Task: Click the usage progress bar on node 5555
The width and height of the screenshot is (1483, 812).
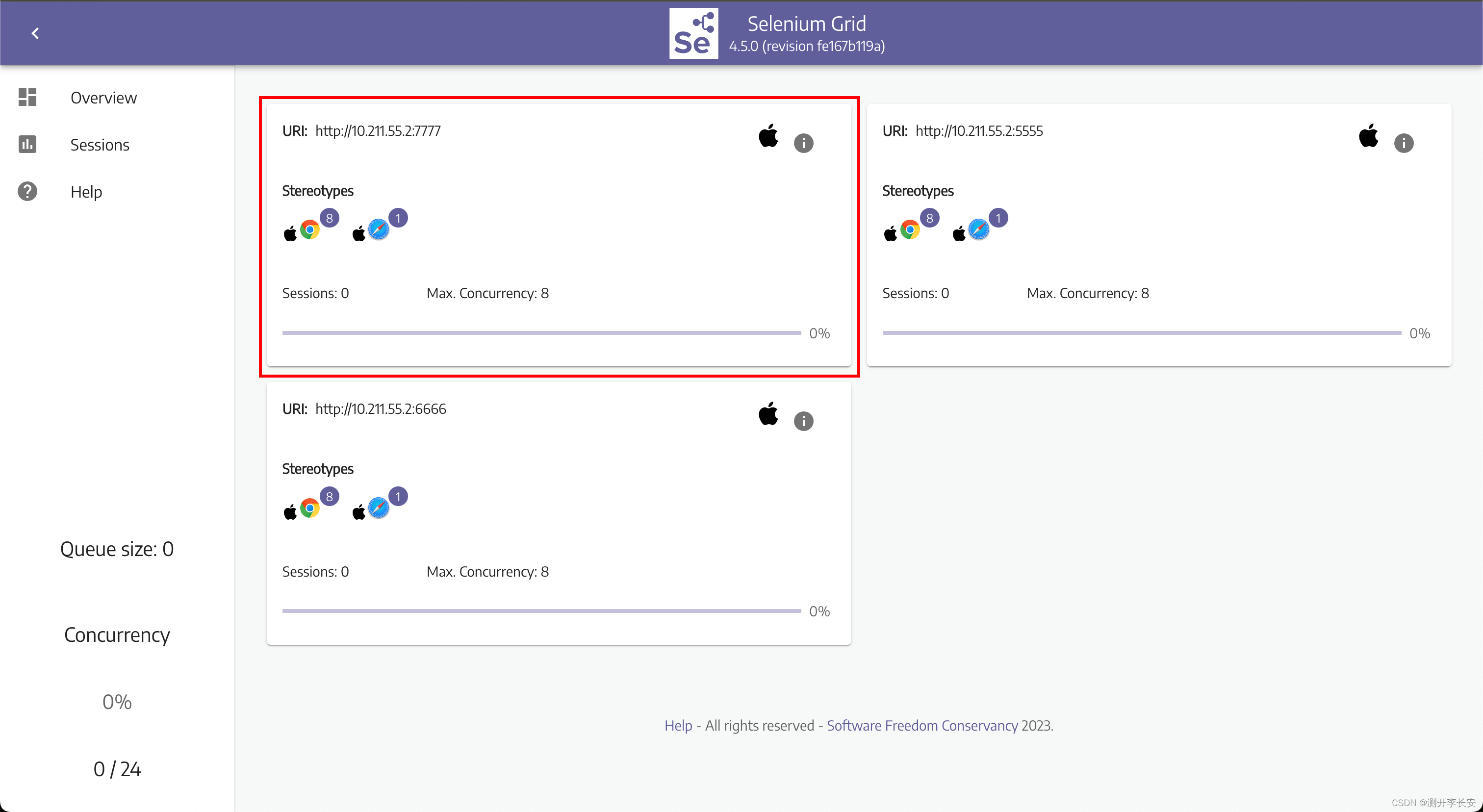Action: tap(1142, 333)
